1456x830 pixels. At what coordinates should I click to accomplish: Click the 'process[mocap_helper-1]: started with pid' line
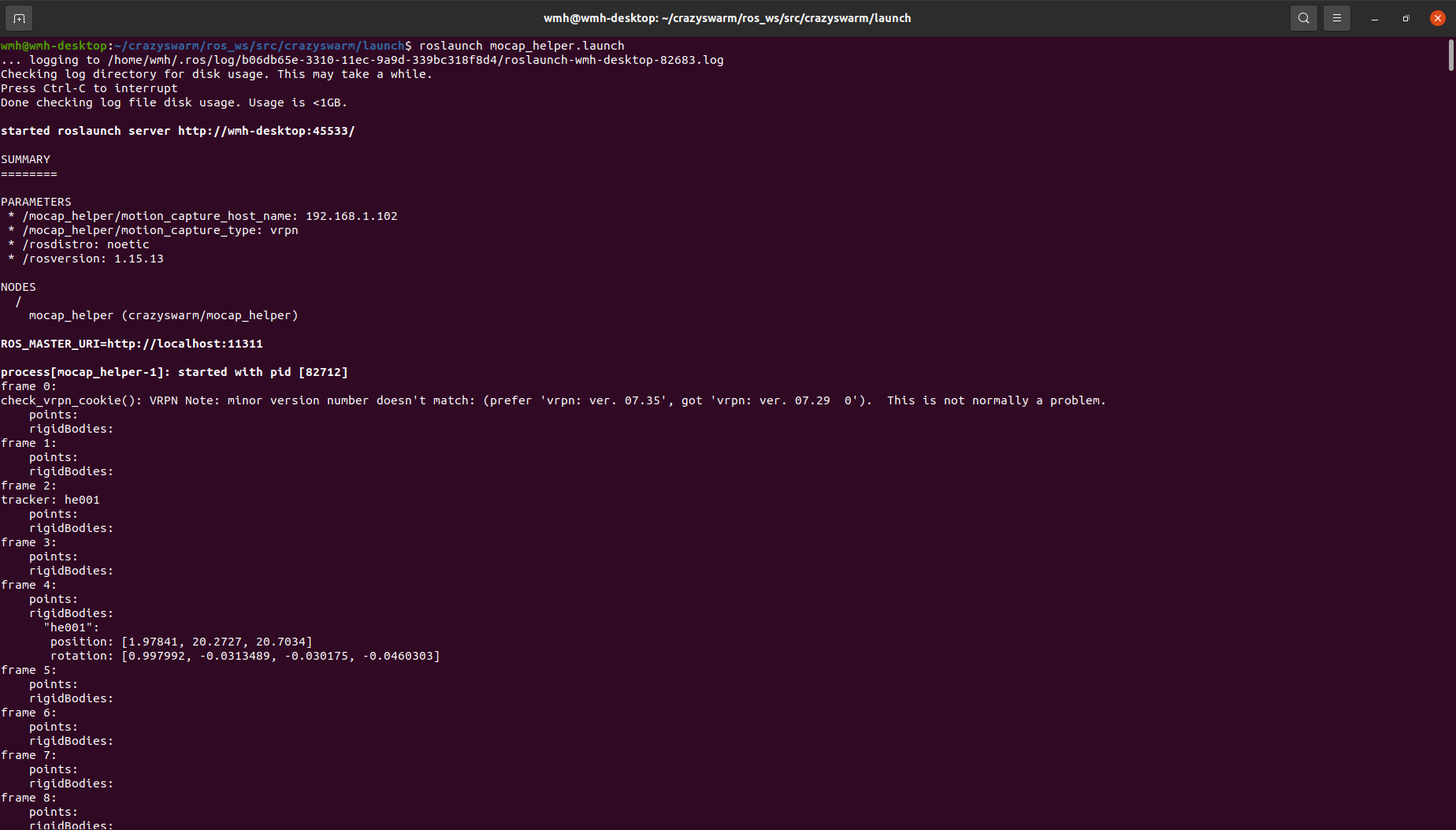click(174, 372)
